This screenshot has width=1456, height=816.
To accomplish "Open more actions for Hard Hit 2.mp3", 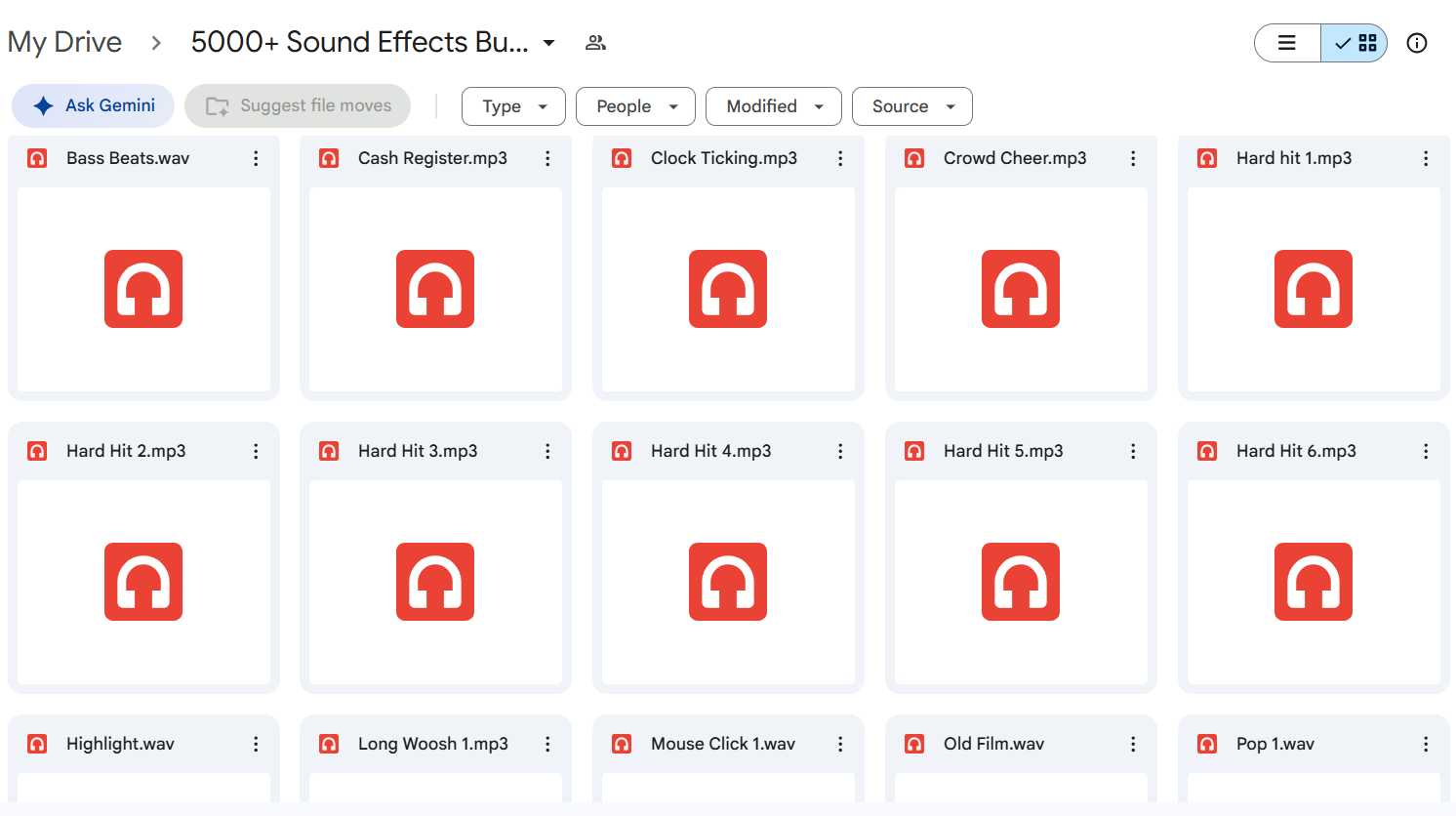I will click(256, 451).
